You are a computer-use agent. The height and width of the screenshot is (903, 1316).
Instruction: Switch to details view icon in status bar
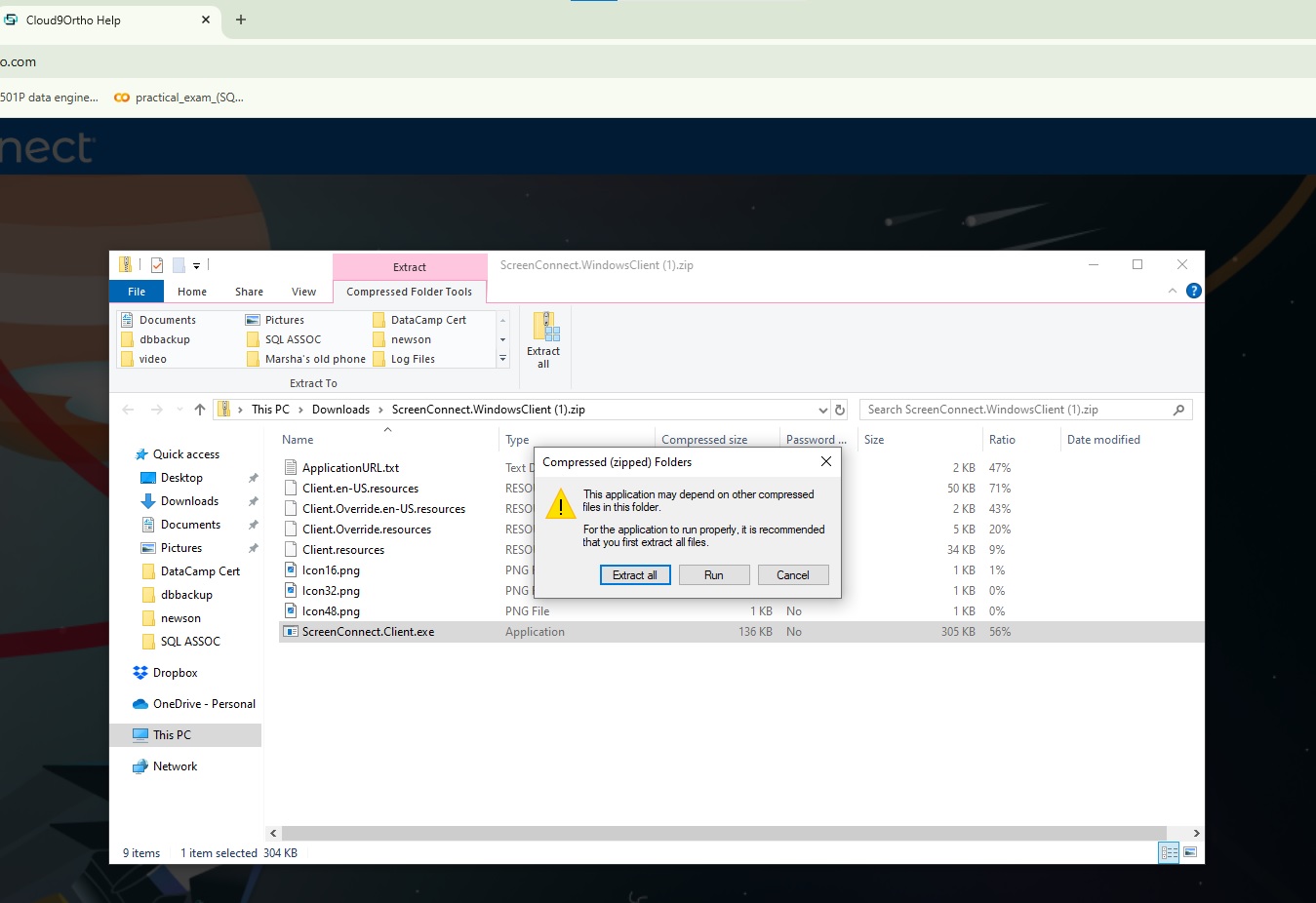pos(1169,852)
